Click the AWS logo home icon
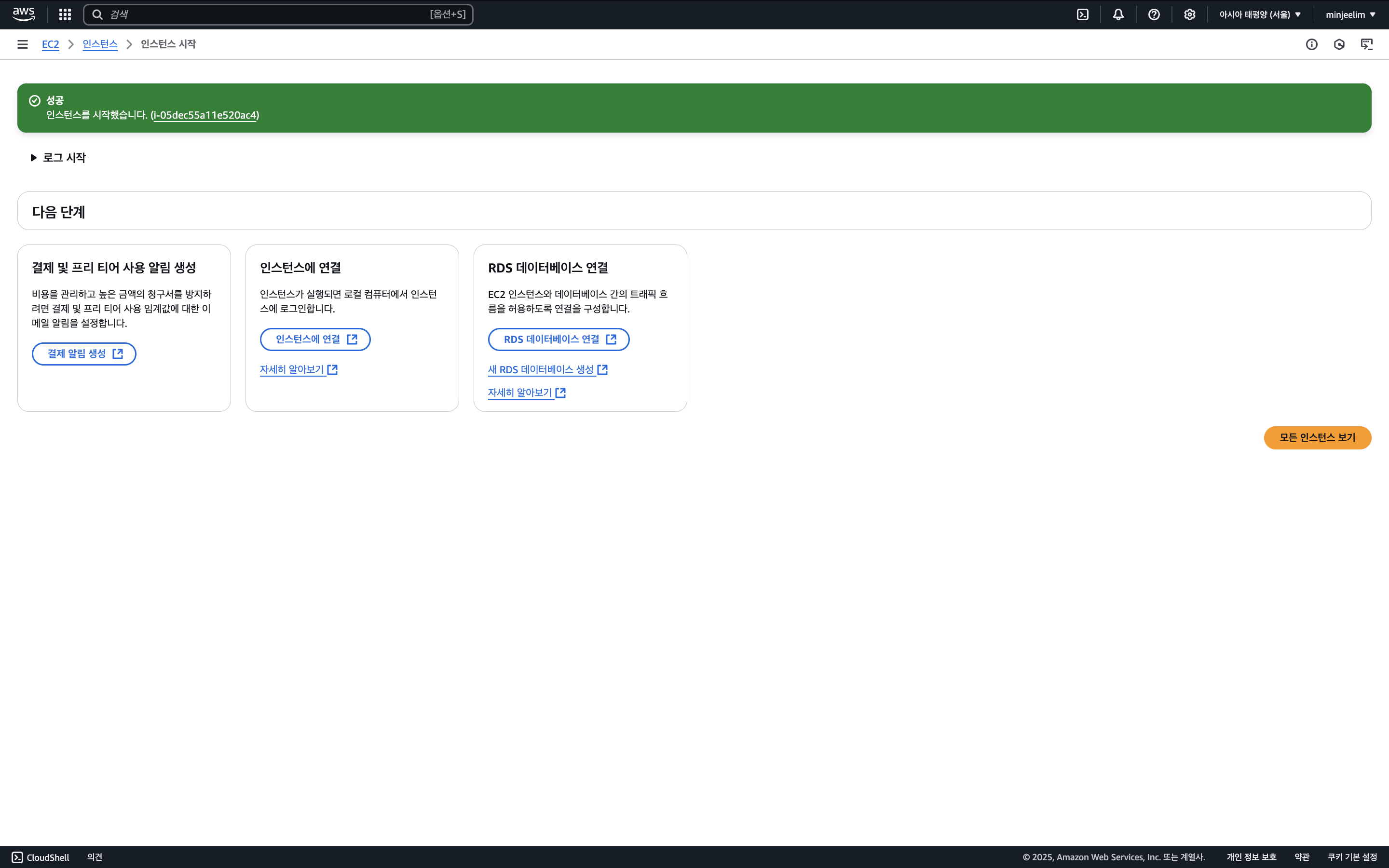 (x=24, y=14)
